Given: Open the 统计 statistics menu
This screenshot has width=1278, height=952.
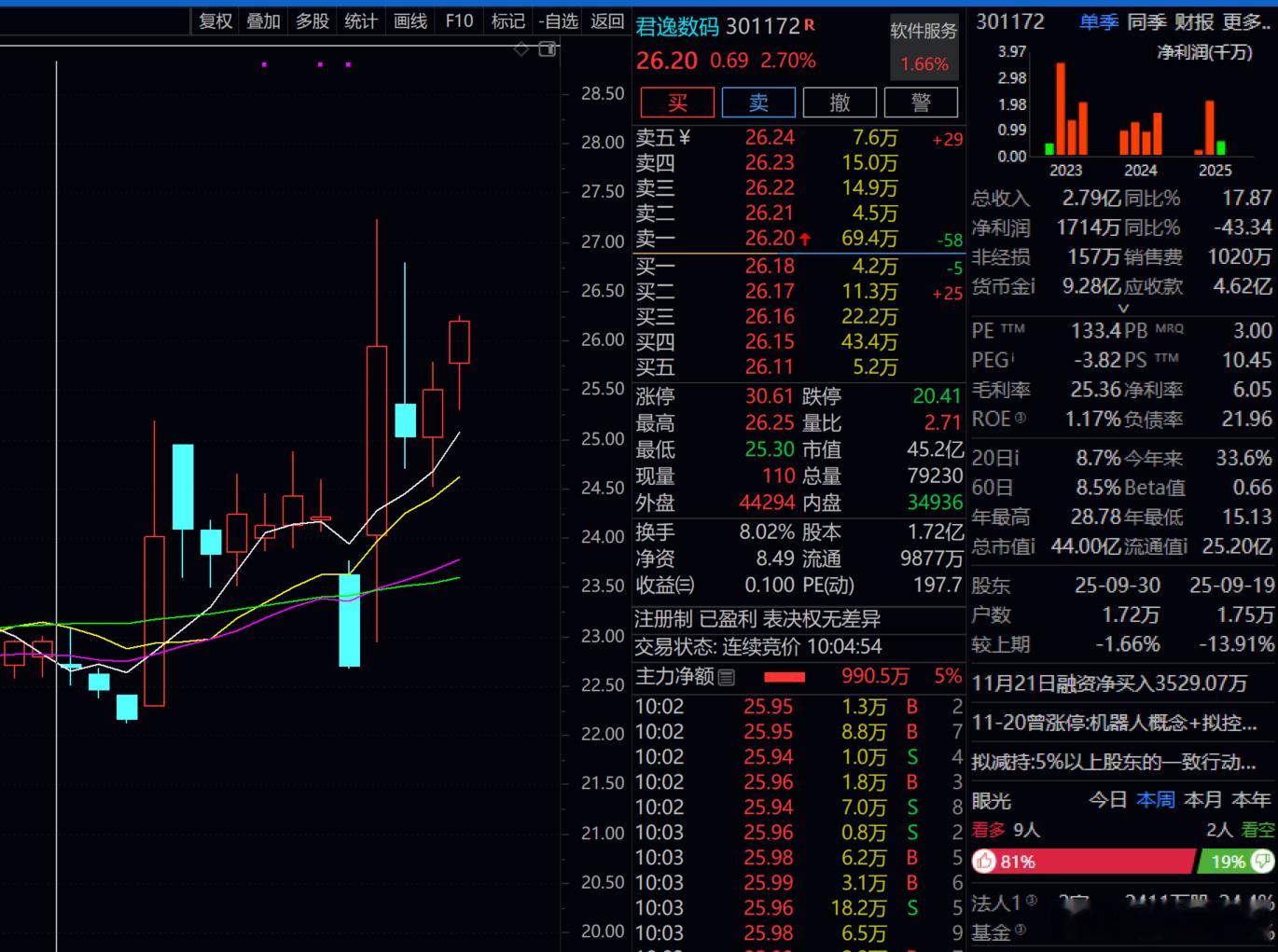Looking at the screenshot, I should pyautogui.click(x=361, y=21).
